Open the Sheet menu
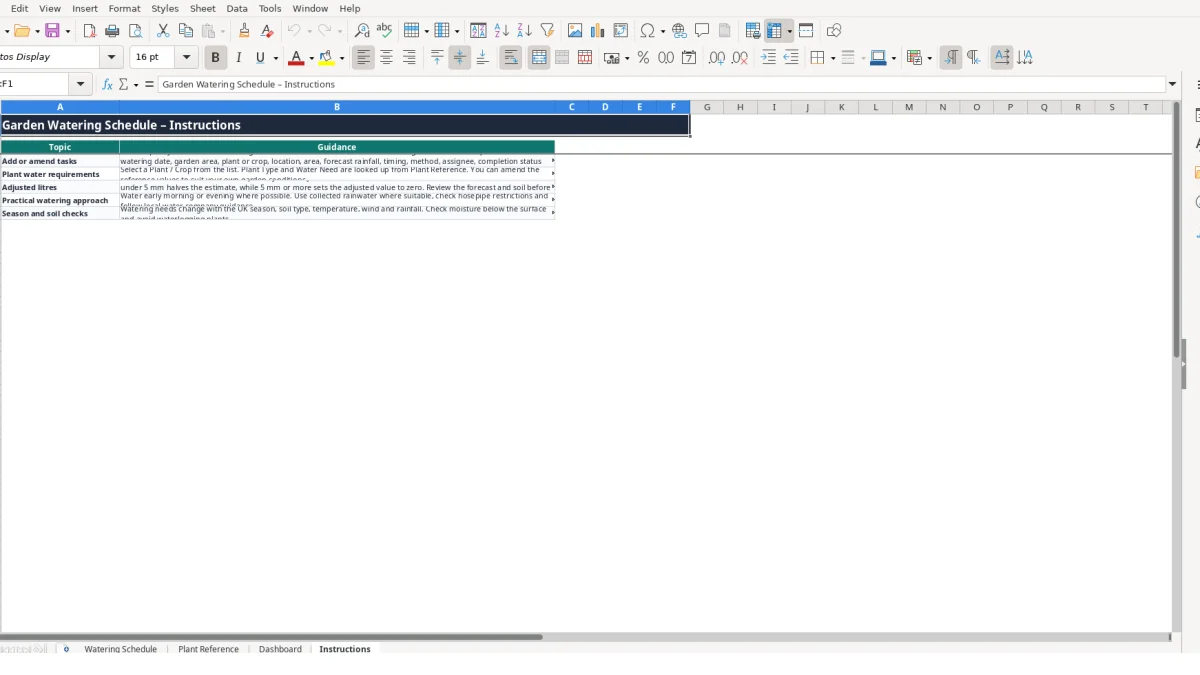The width and height of the screenshot is (1200, 675). click(203, 8)
